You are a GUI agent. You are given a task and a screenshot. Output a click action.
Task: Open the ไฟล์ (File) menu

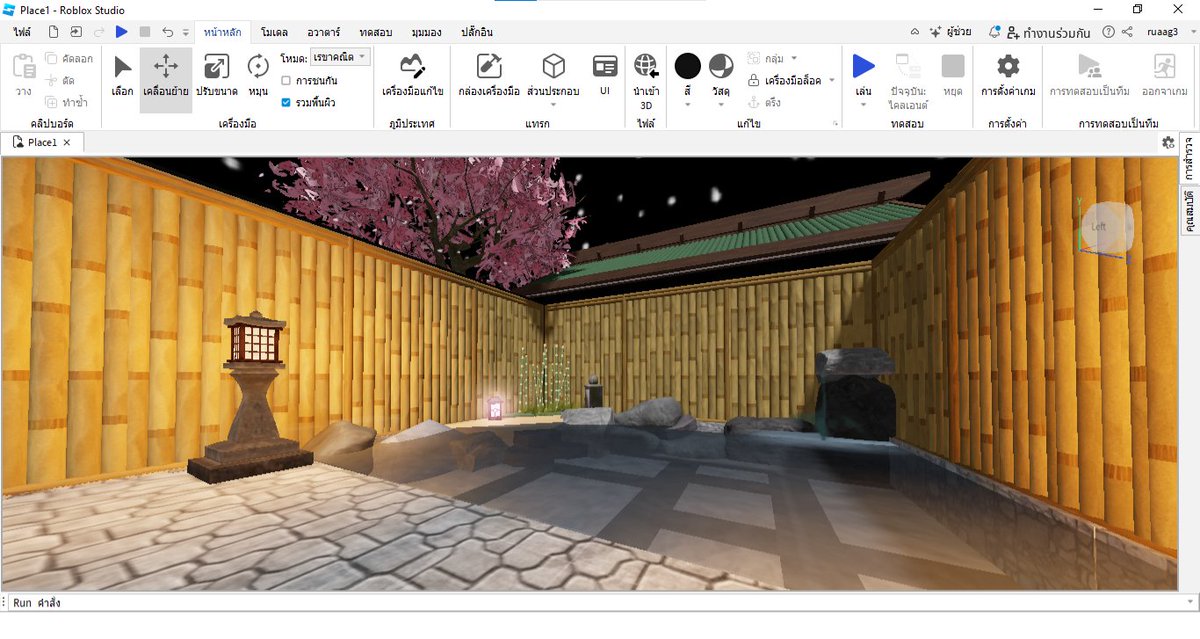click(22, 32)
